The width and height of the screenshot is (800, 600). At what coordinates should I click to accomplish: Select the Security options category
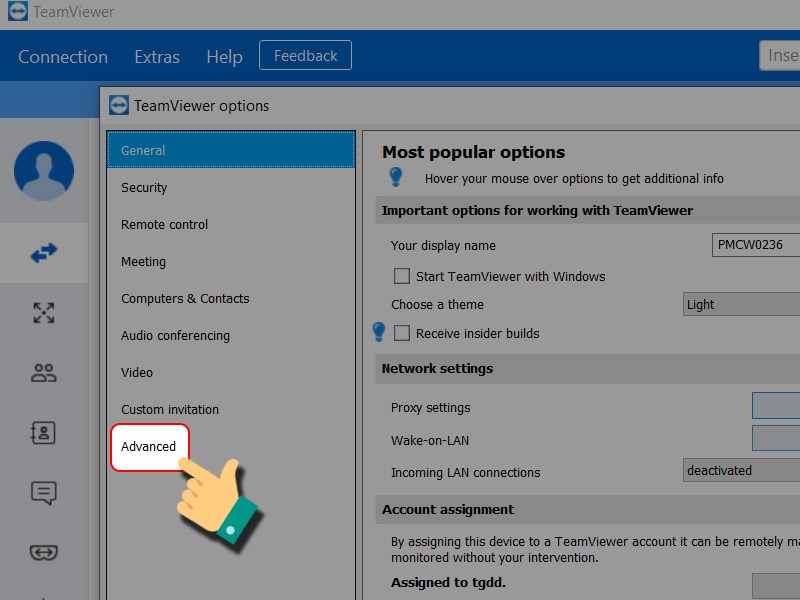point(231,187)
